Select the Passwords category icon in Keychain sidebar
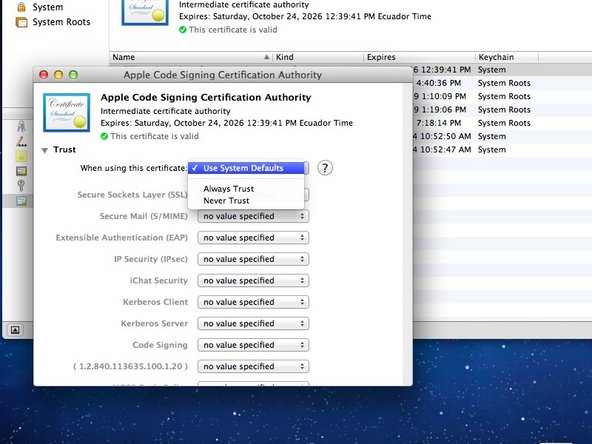Image resolution: width=592 pixels, height=444 pixels. pyautogui.click(x=21, y=142)
